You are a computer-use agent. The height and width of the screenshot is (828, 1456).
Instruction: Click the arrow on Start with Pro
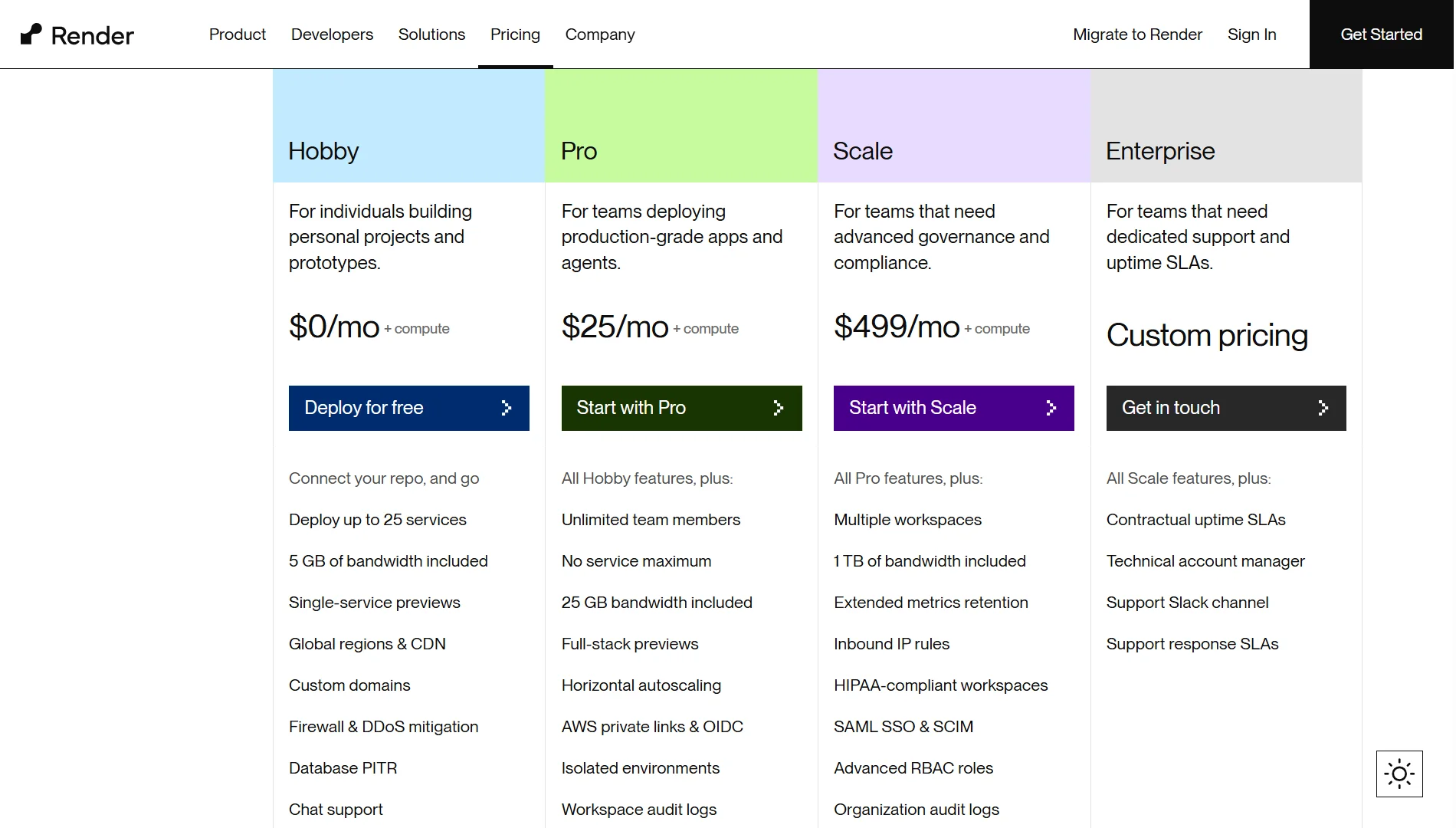tap(779, 408)
